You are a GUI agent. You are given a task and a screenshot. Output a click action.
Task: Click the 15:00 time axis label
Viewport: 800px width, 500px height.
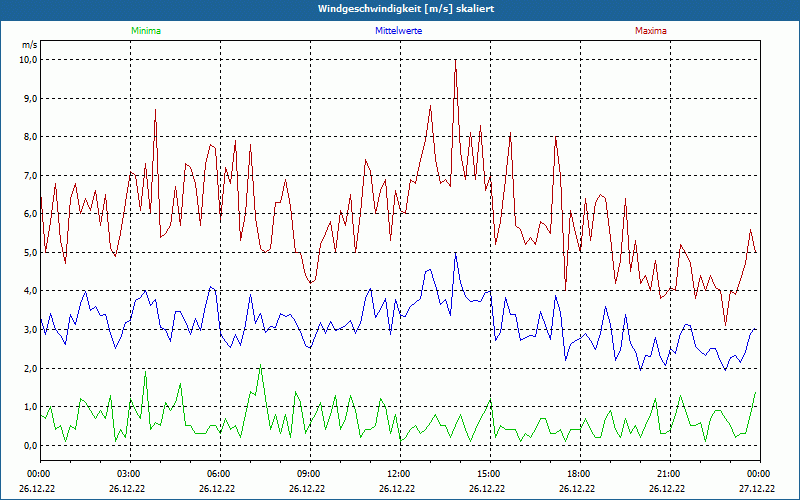tap(490, 474)
